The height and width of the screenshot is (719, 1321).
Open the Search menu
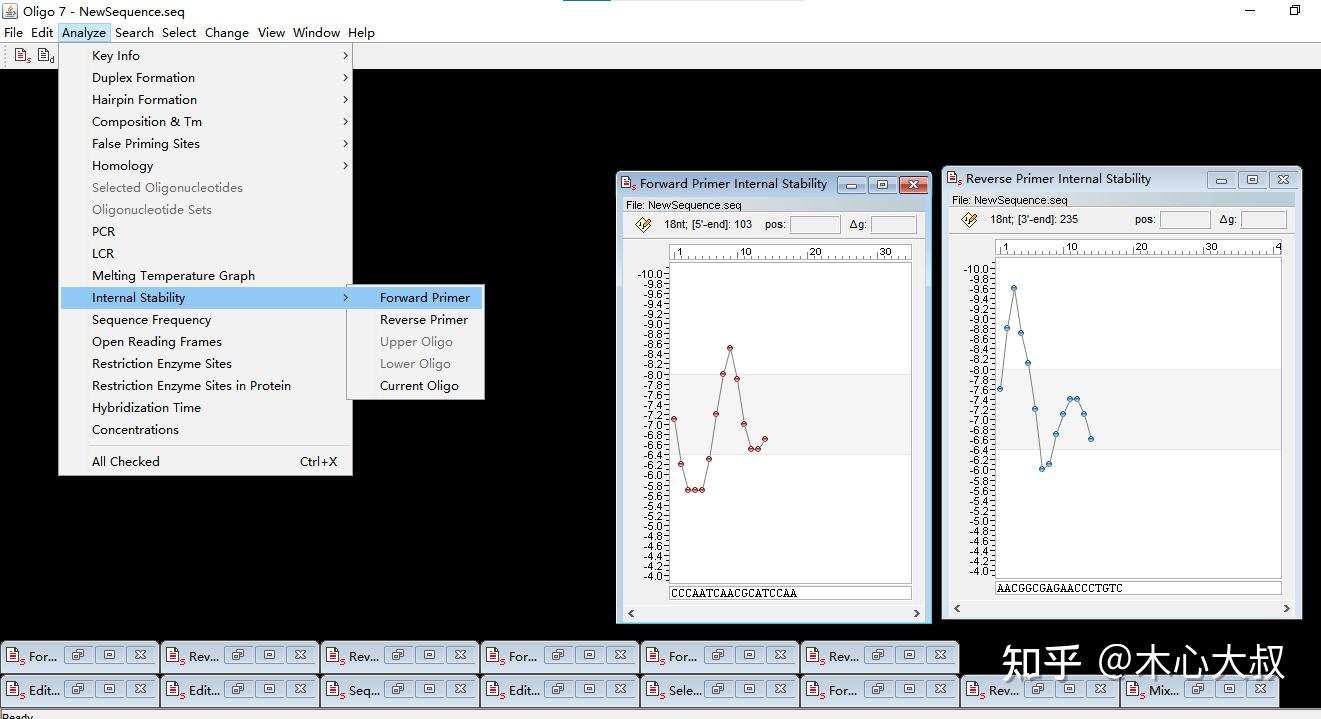(x=134, y=33)
